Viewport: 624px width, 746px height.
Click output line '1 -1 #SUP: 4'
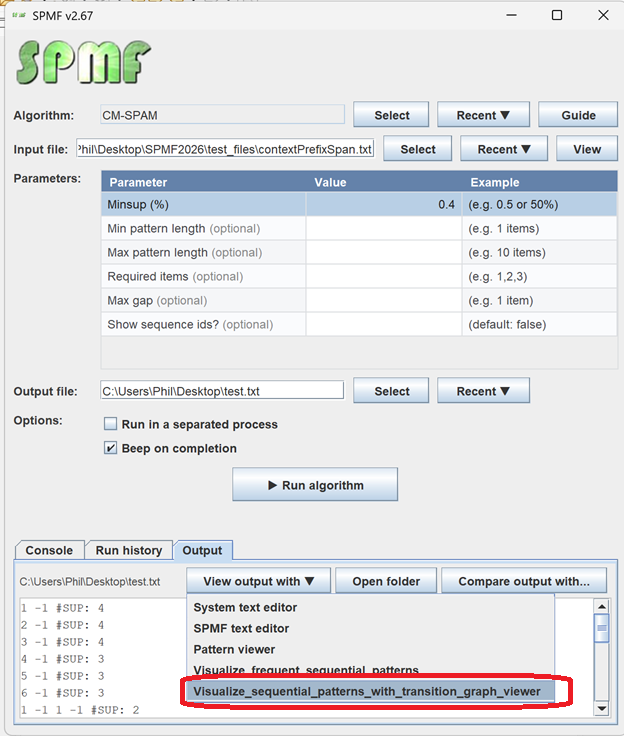(62, 608)
